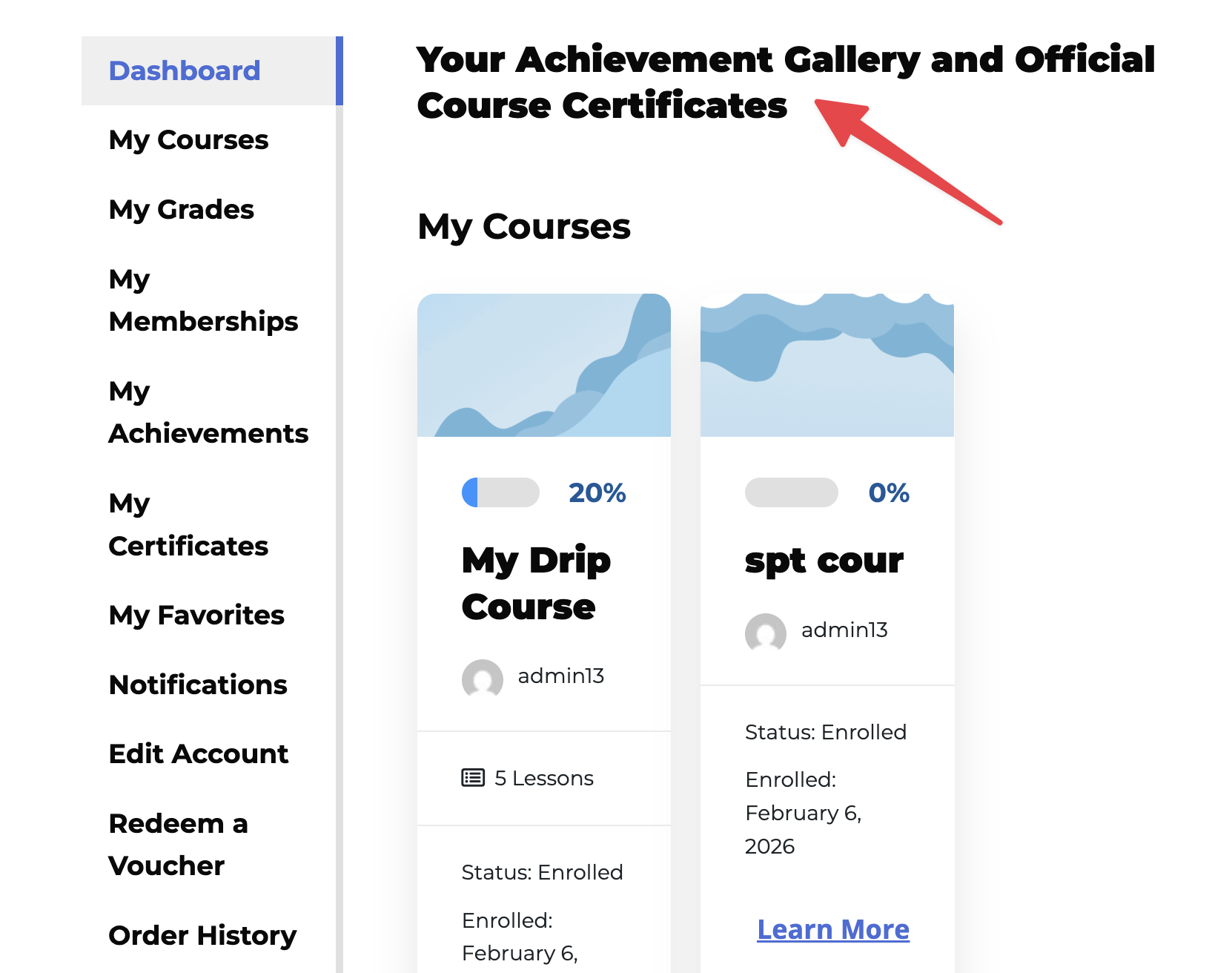Select My Memberships sidebar link
The image size is (1232, 973).
pyautogui.click(x=202, y=300)
